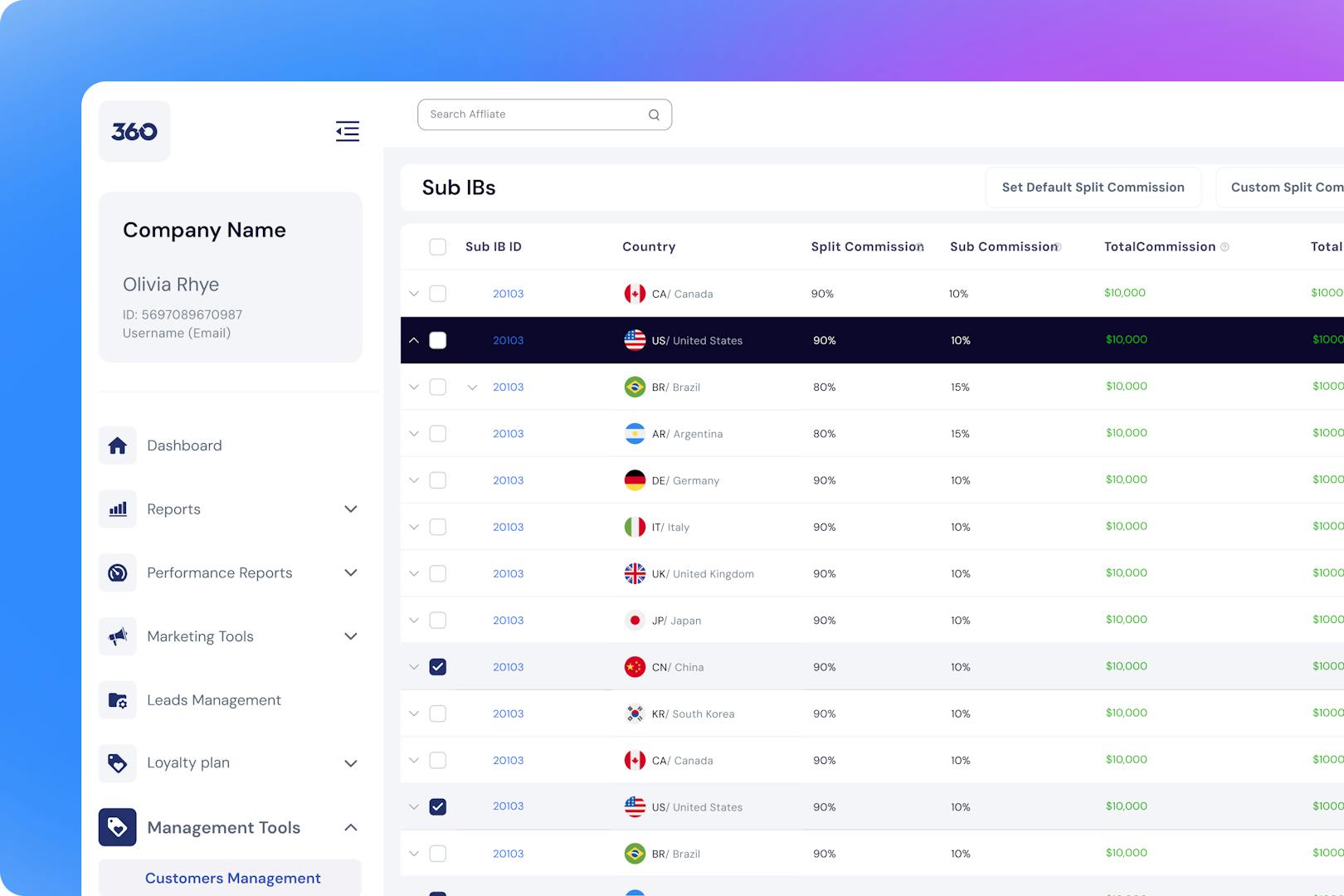
Task: Collapse the Management Tools chevron
Action: (351, 827)
